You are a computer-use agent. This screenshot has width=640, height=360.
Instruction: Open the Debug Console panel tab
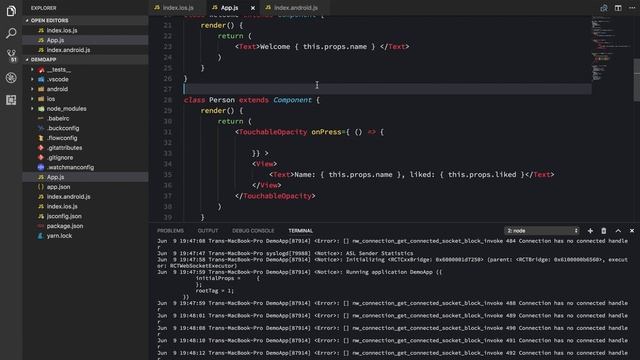click(x=253, y=231)
